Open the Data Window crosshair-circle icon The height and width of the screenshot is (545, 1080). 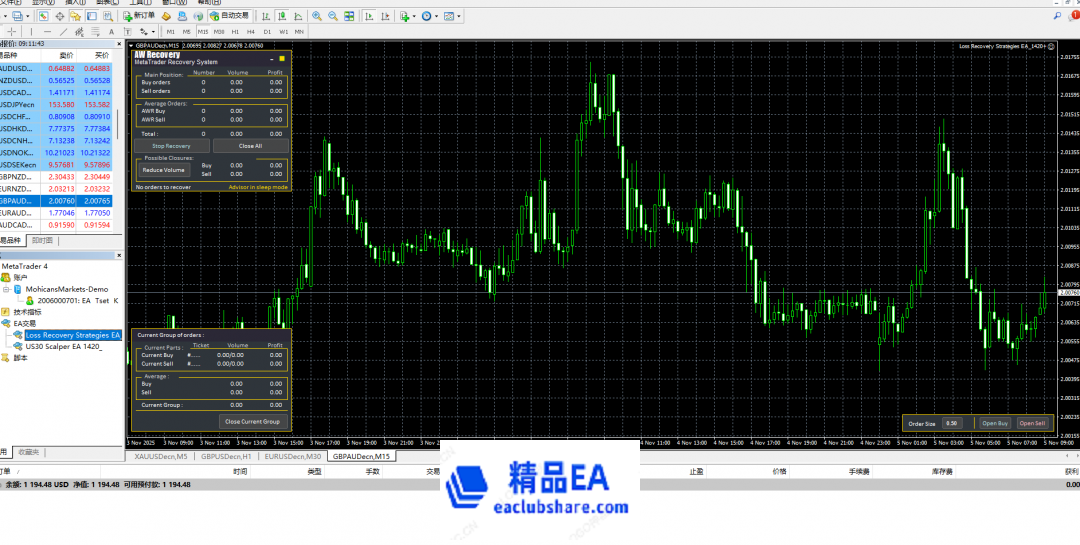click(60, 16)
